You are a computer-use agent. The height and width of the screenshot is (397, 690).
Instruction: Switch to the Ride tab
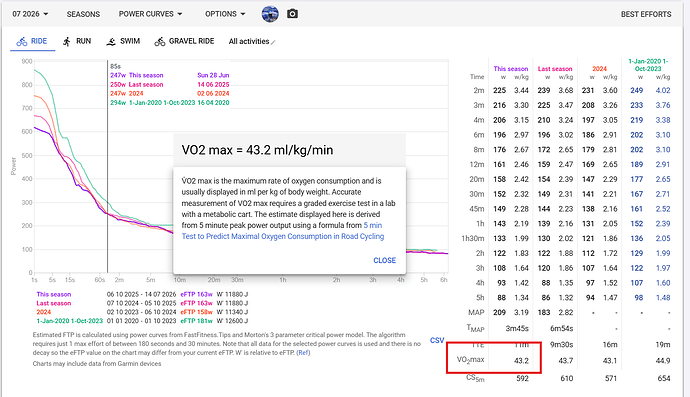33,41
